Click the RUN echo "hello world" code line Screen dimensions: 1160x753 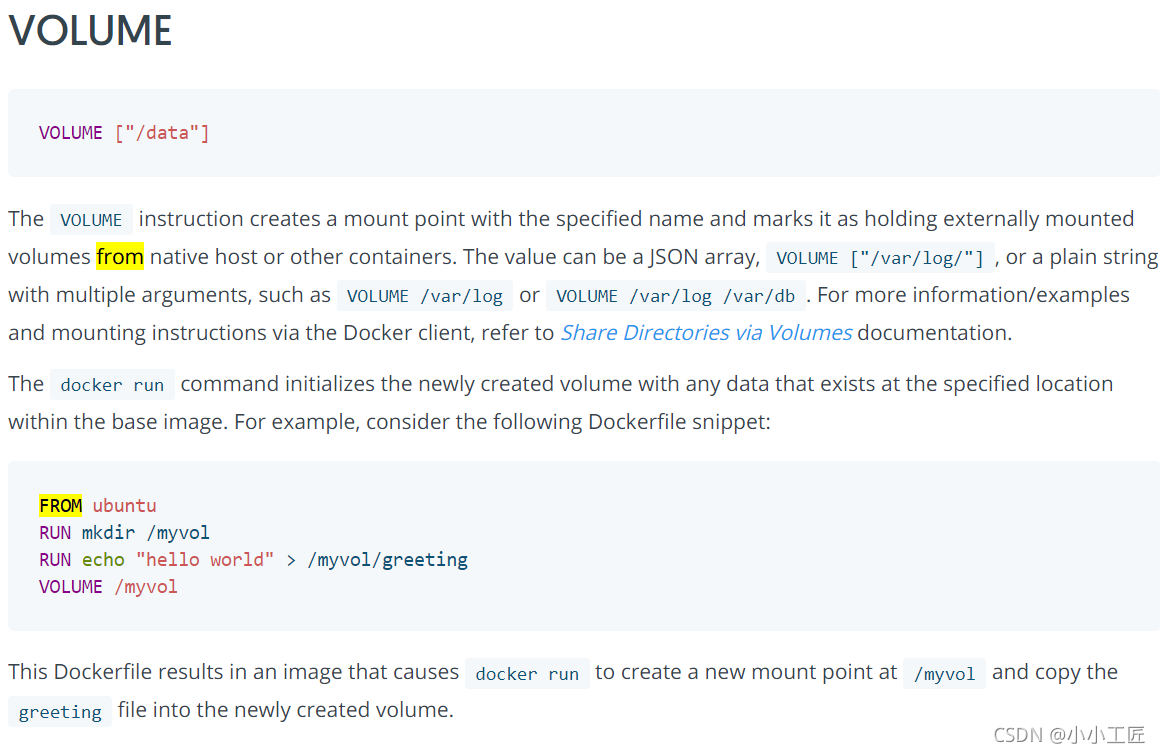(x=254, y=560)
